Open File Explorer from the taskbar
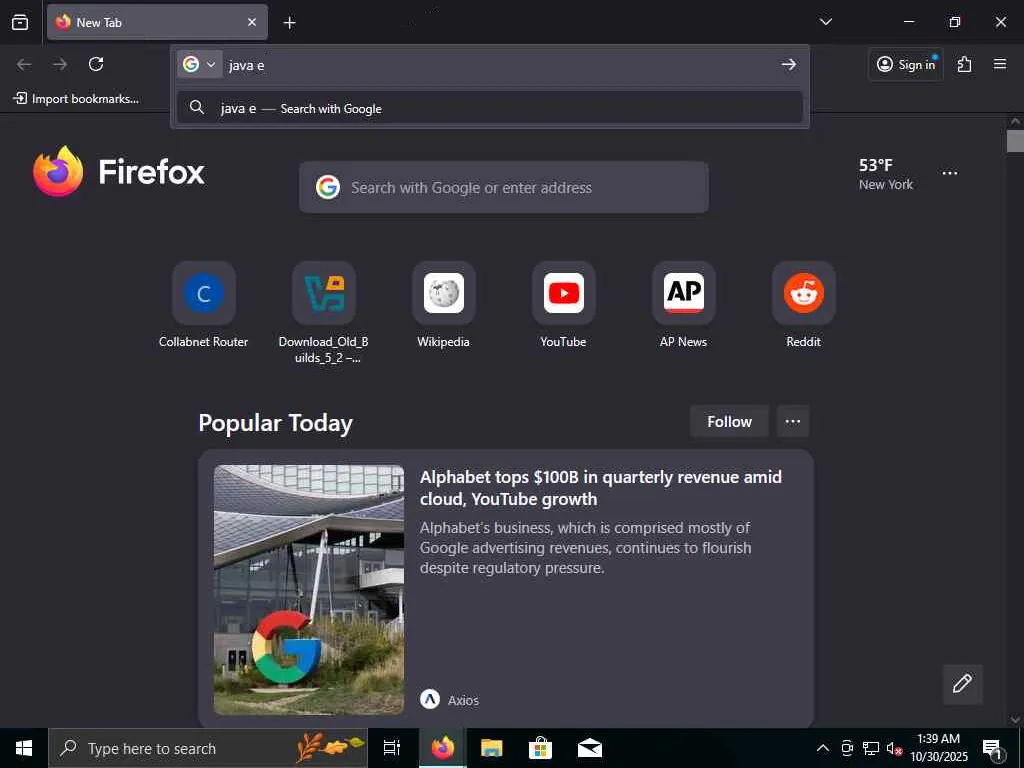 [x=492, y=748]
